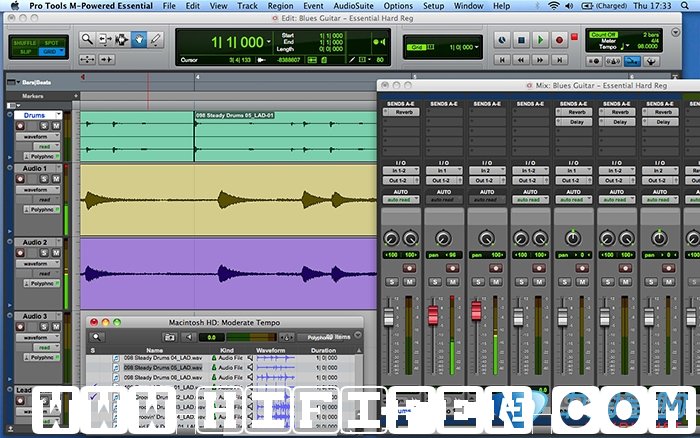This screenshot has width=700, height=438.
Task: Open Spotlight search in the menu bar
Action: click(x=685, y=6)
